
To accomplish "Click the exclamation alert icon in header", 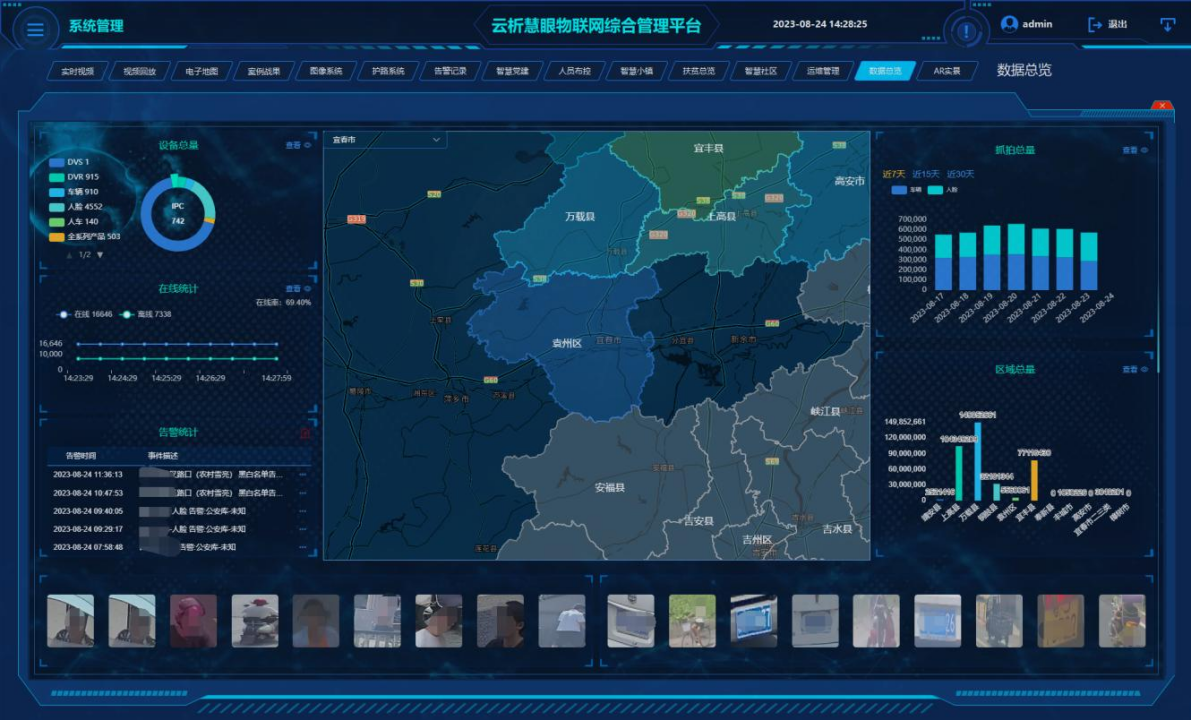I will tap(965, 32).
